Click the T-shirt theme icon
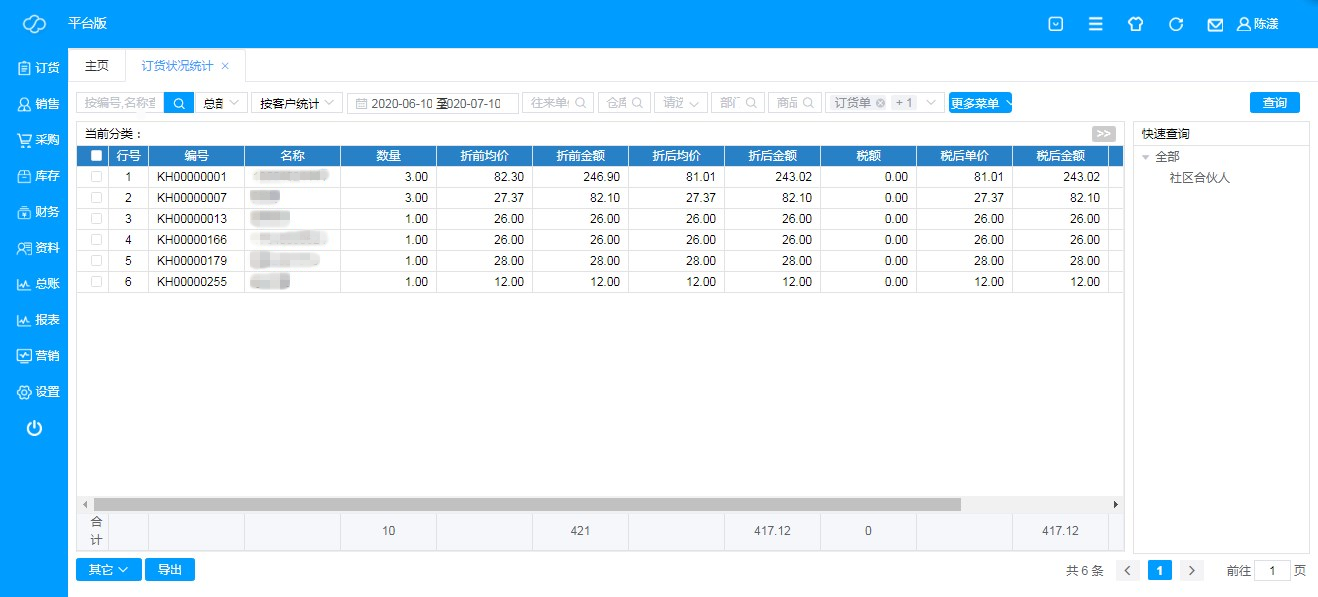1318x597 pixels. coord(1135,24)
